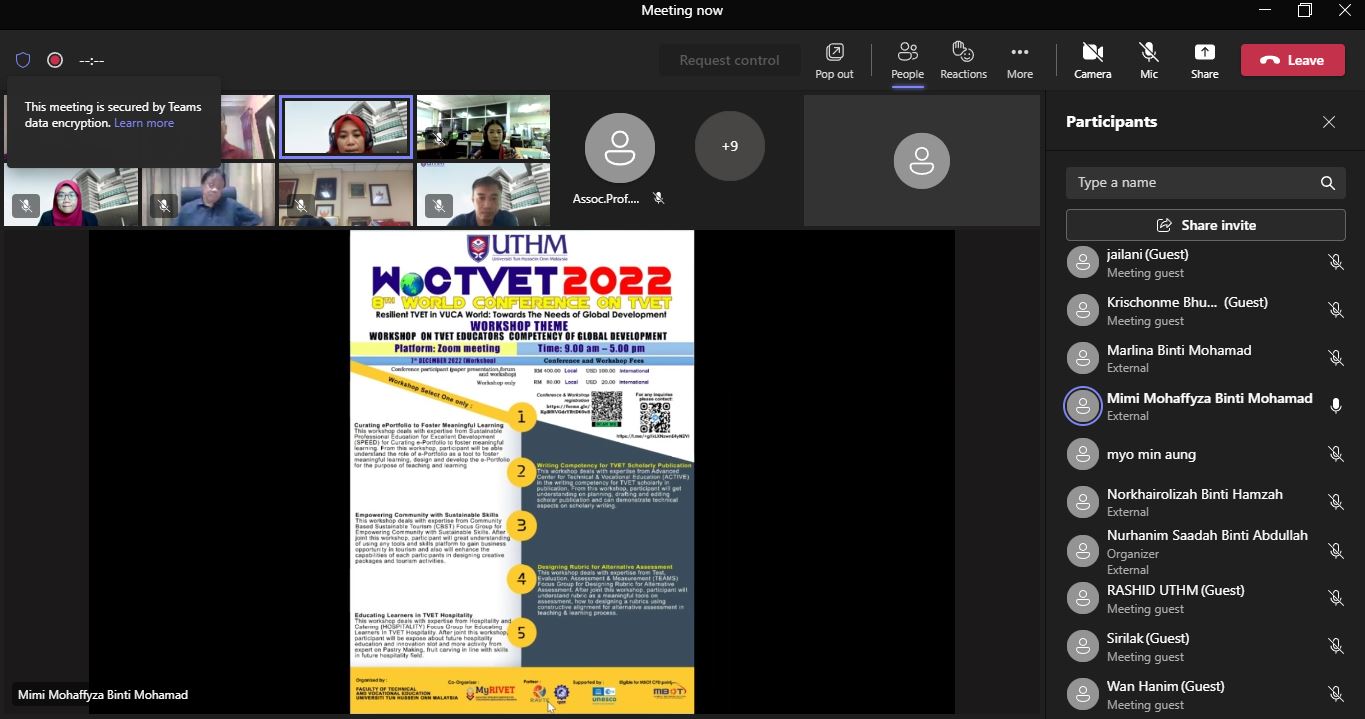Click myo min aung mic icon
This screenshot has height=719, width=1365.
pos(1335,454)
